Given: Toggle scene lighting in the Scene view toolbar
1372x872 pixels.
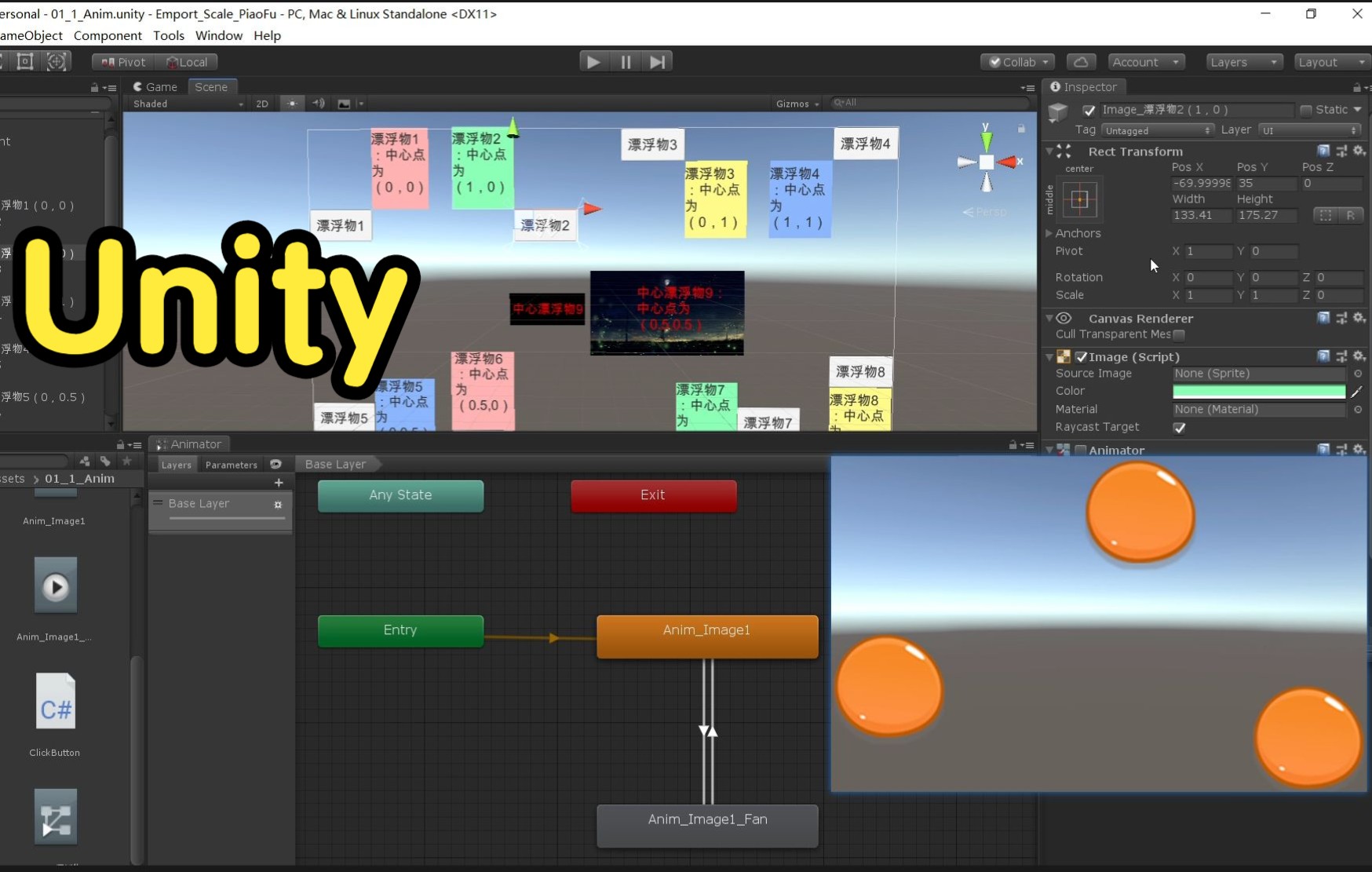Looking at the screenshot, I should pos(292,103).
